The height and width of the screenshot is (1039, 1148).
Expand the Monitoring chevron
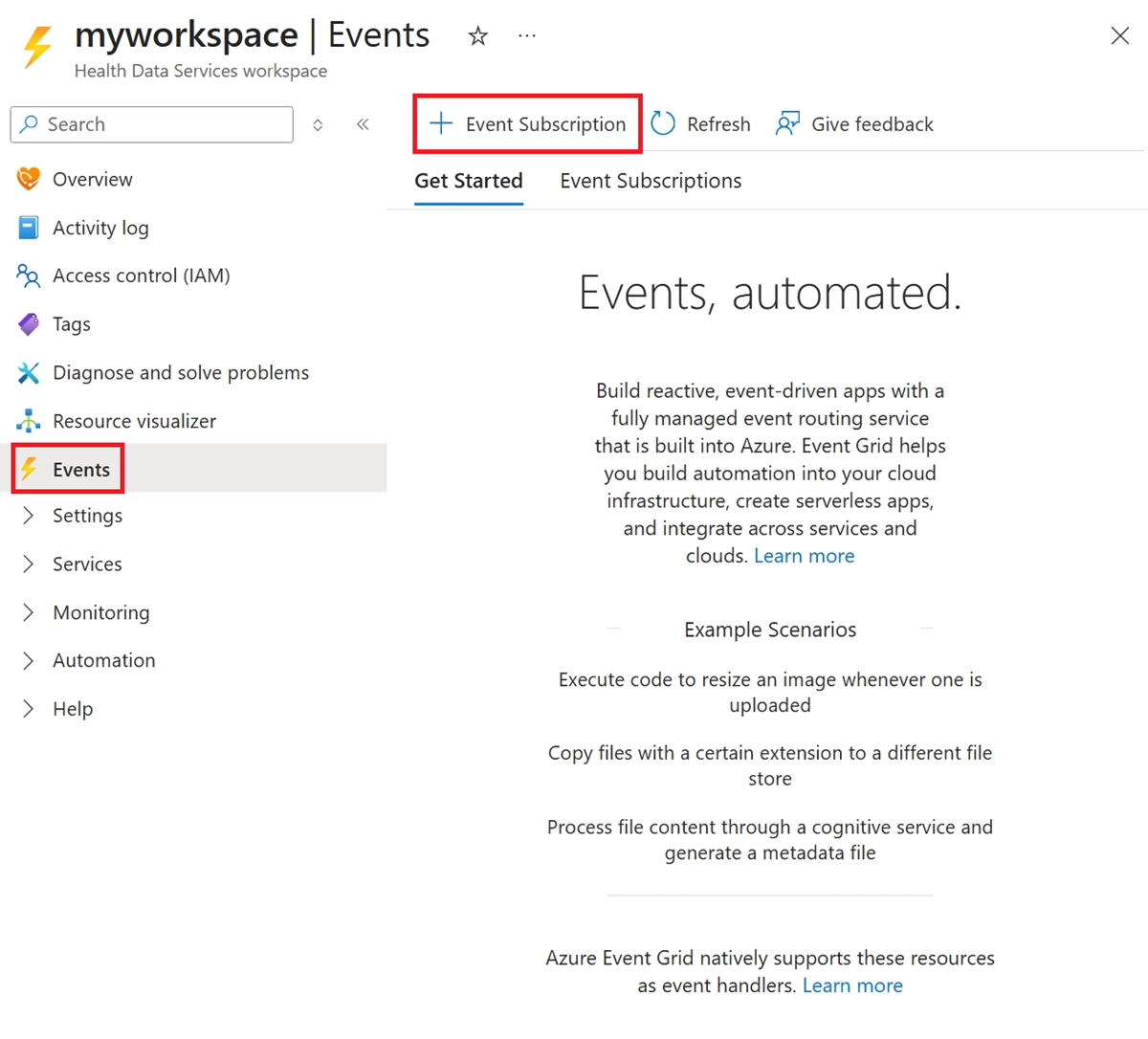(x=29, y=612)
